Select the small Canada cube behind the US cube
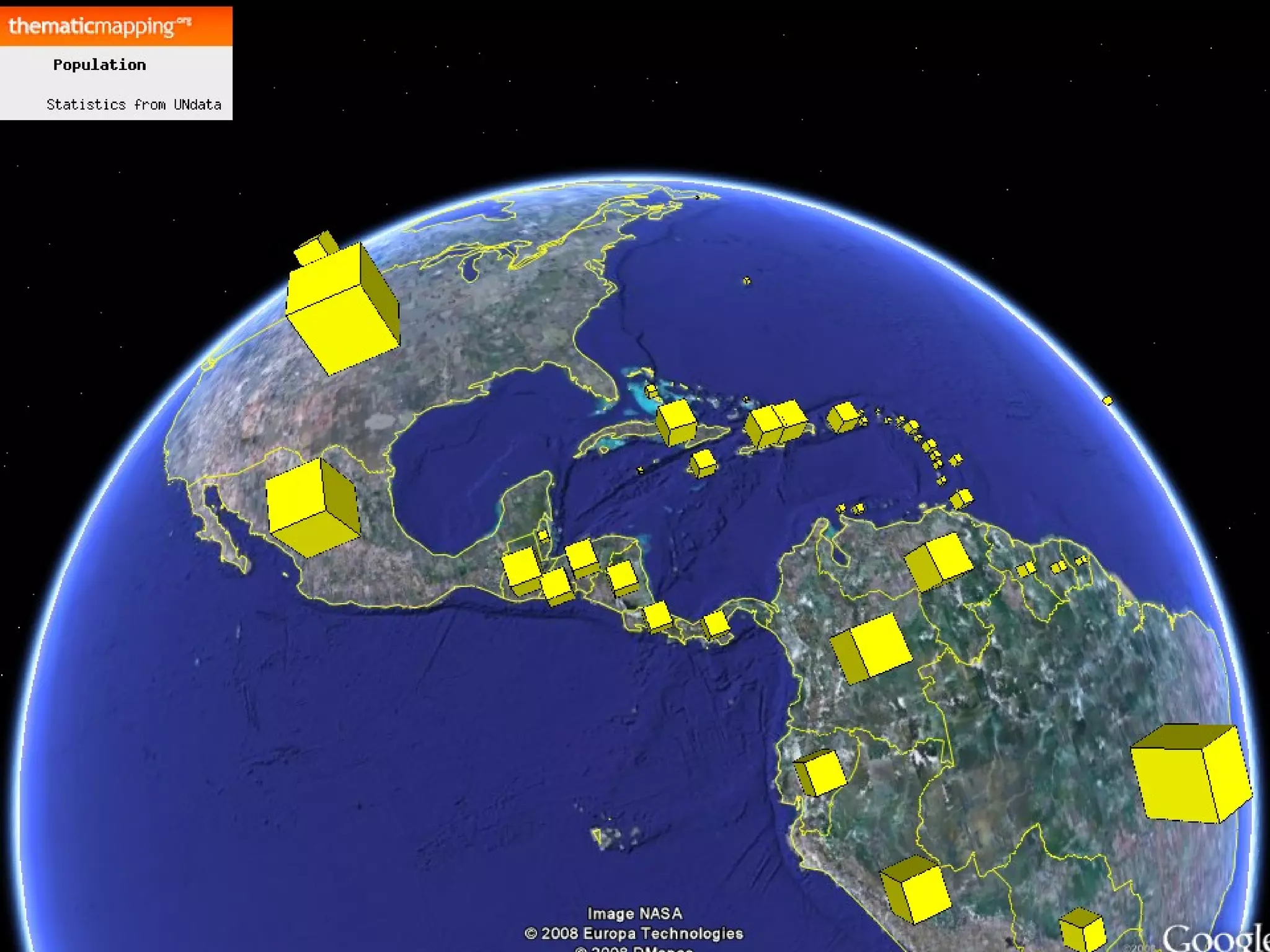The image size is (1270, 952). tap(316, 248)
